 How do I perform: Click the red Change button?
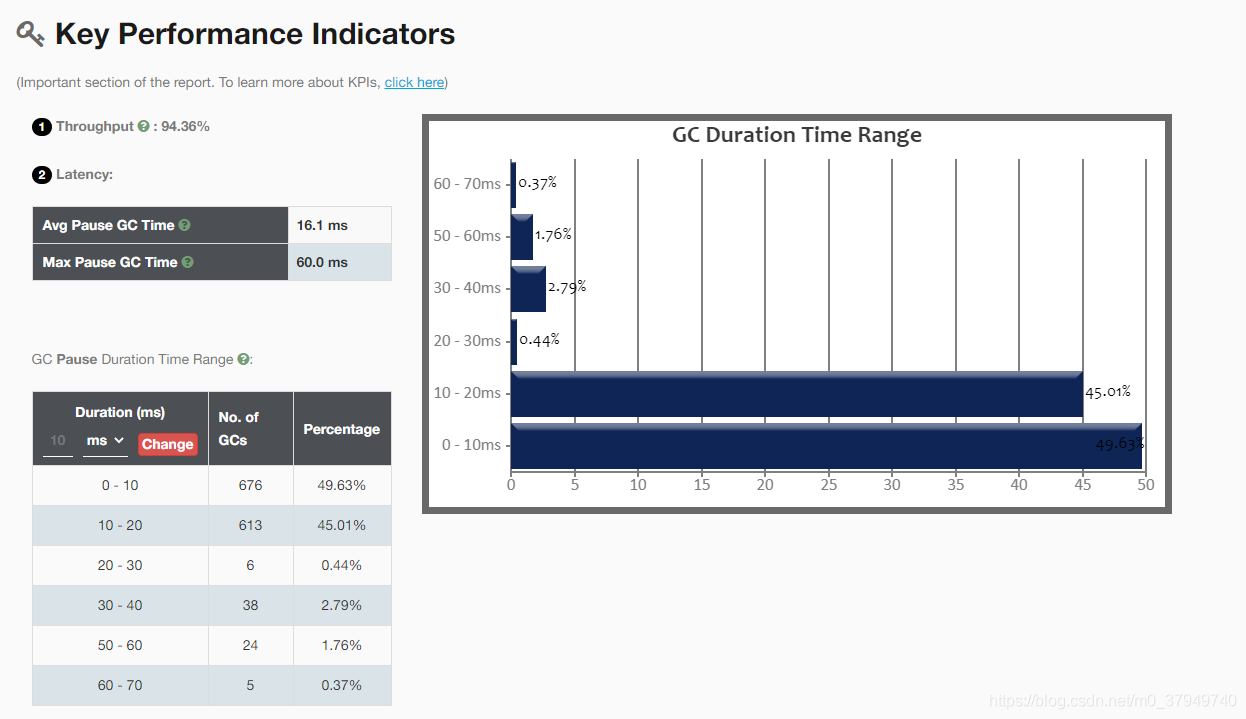click(x=167, y=444)
